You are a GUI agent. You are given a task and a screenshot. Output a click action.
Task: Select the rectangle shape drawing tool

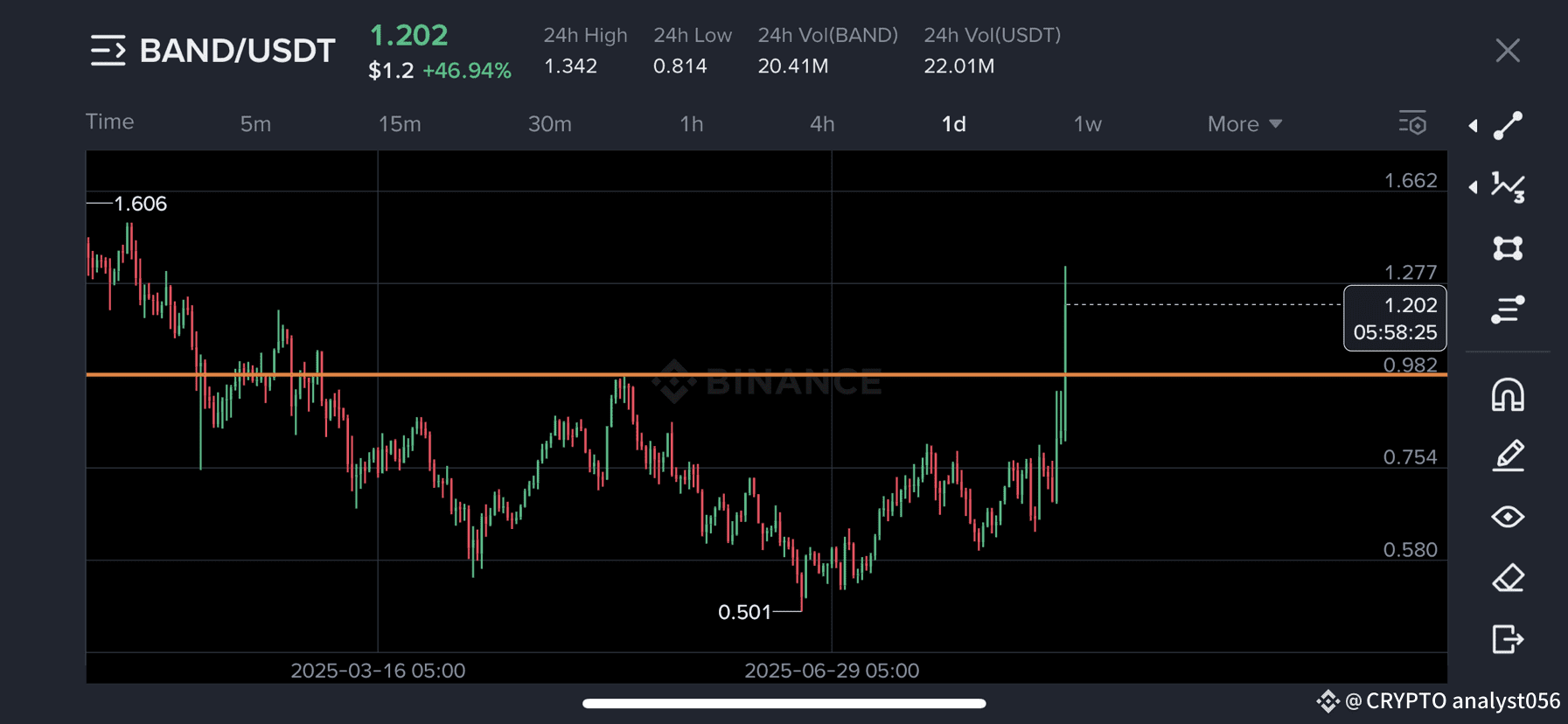(1508, 248)
